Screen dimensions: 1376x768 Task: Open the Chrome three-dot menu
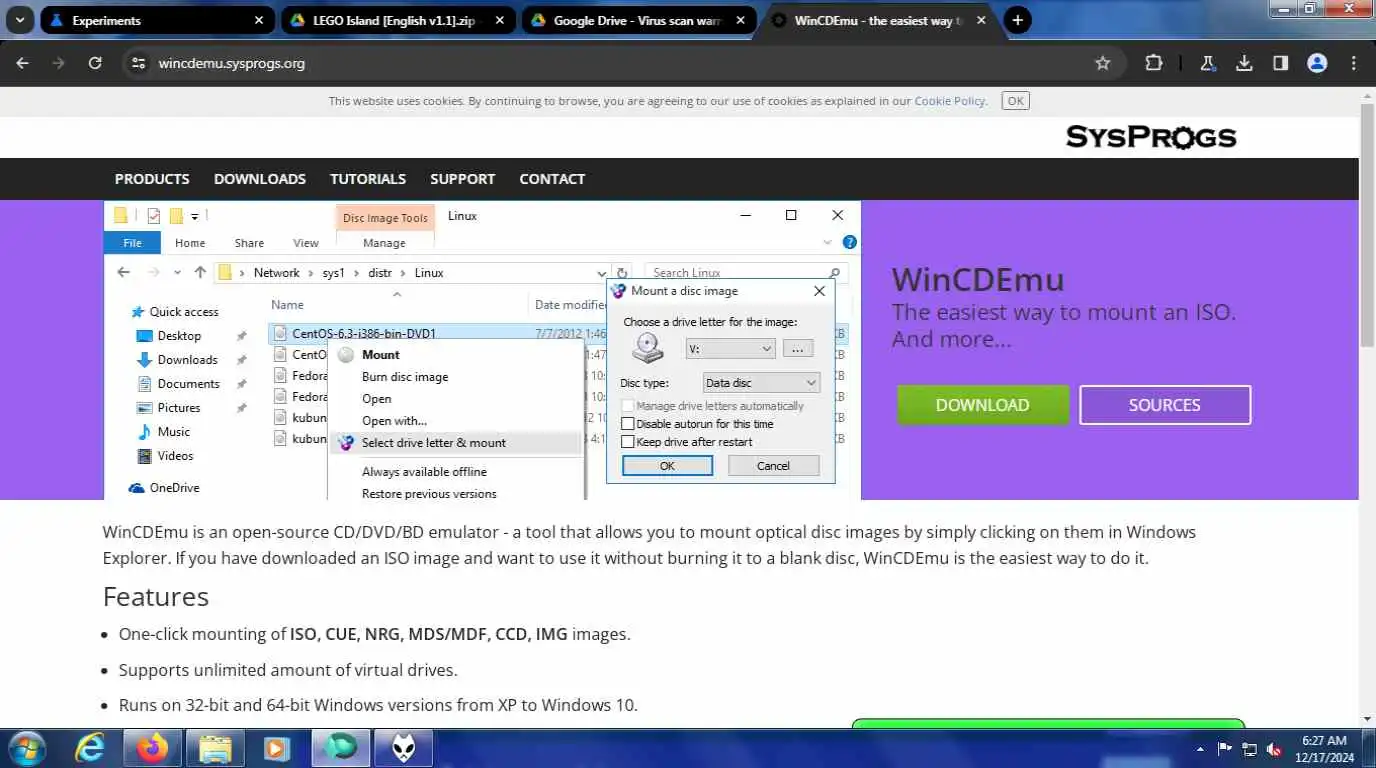(1354, 63)
